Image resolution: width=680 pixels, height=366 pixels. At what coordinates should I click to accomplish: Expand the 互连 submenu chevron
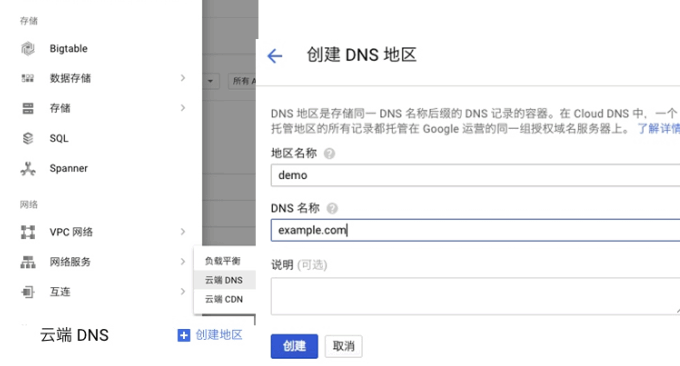coord(183,292)
